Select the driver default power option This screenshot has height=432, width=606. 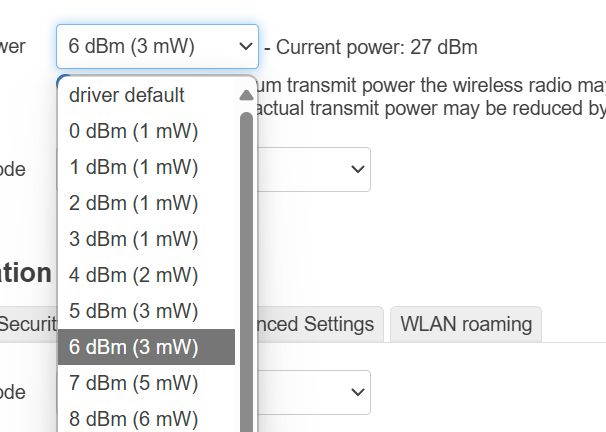click(146, 95)
